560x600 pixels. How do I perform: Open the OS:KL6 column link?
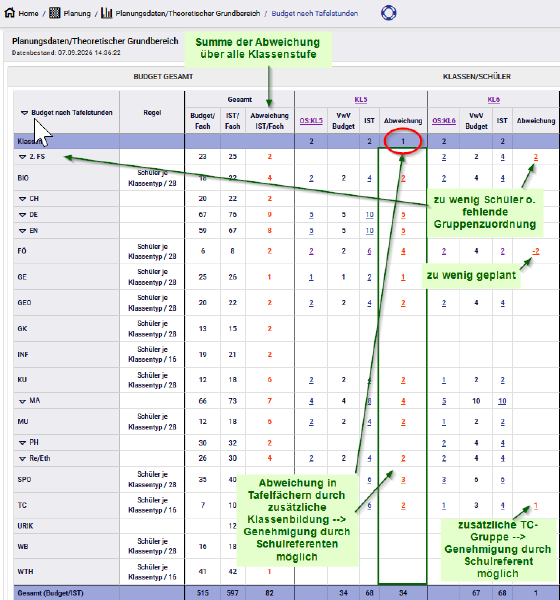coord(444,121)
